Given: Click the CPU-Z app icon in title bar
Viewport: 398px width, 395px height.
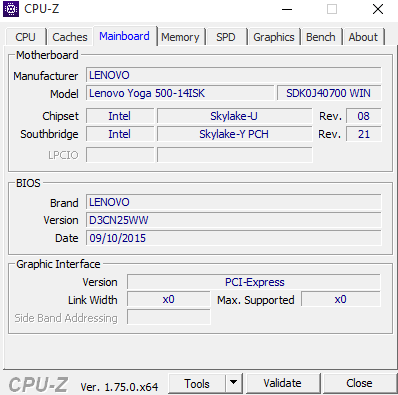Looking at the screenshot, I should [11, 9].
